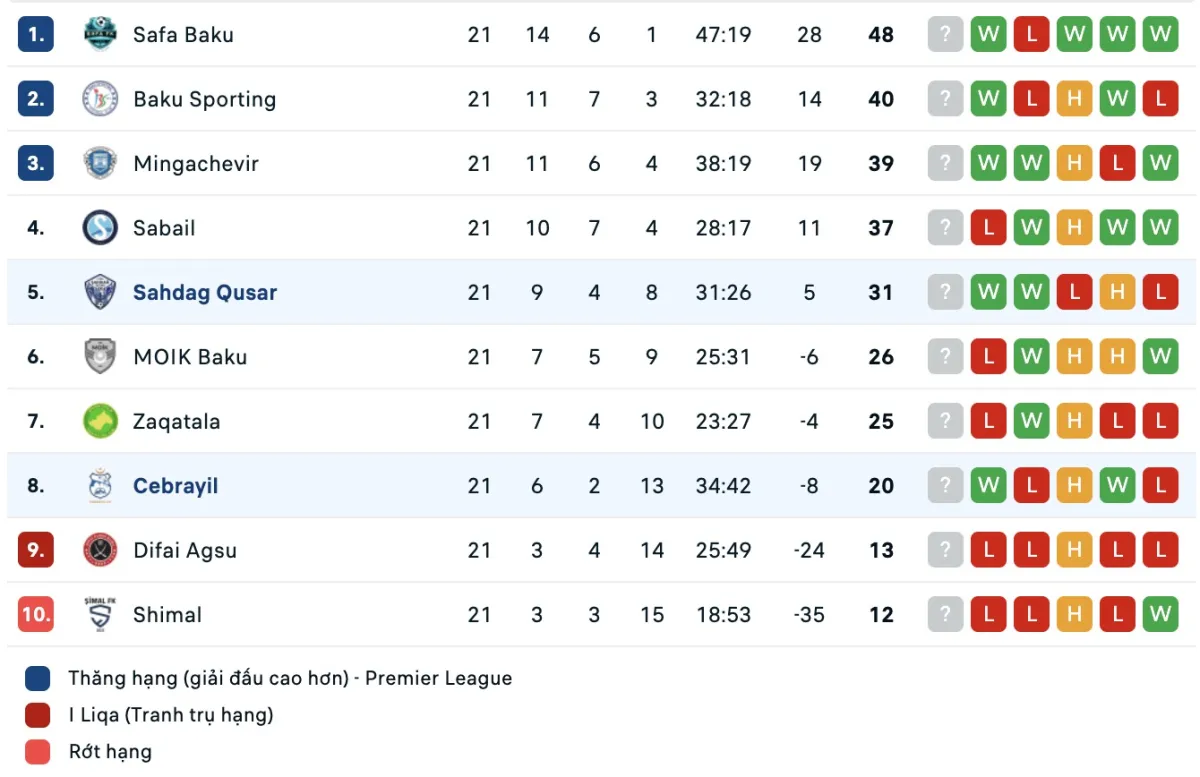Click the green Zaqatala club logo
This screenshot has height=777, width=1200.
(100, 421)
